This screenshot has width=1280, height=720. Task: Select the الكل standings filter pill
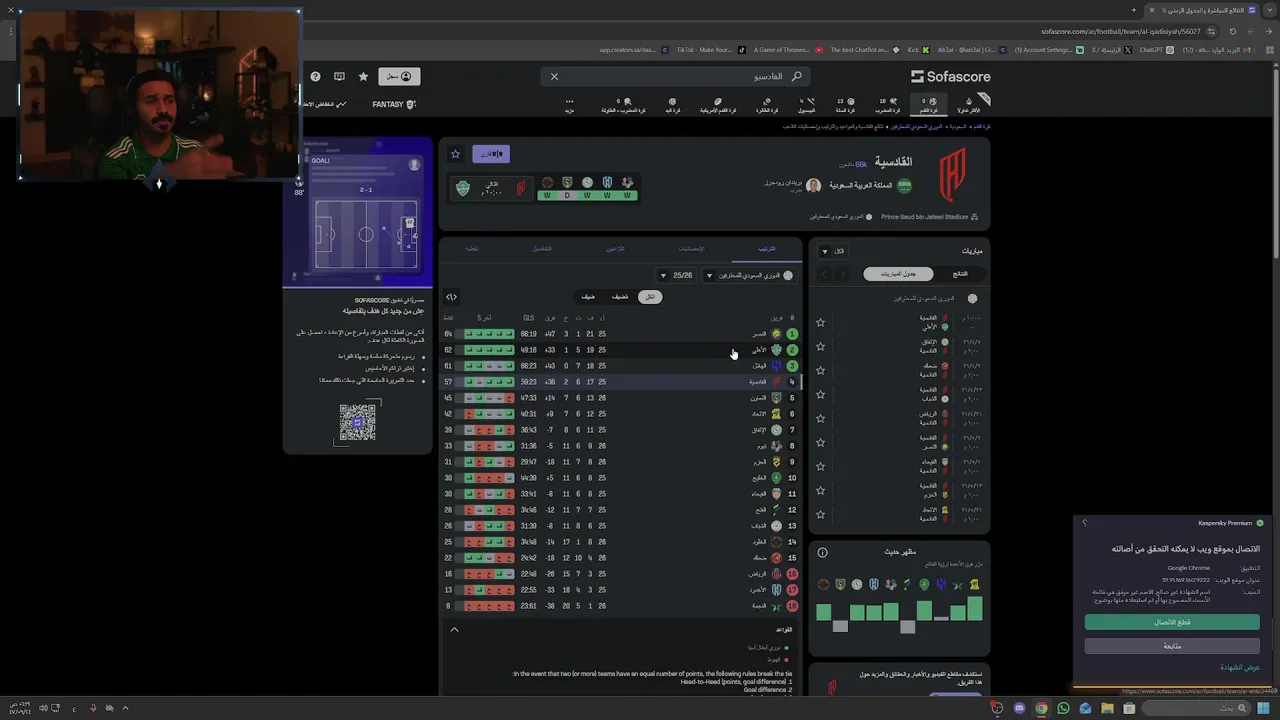[x=650, y=297]
